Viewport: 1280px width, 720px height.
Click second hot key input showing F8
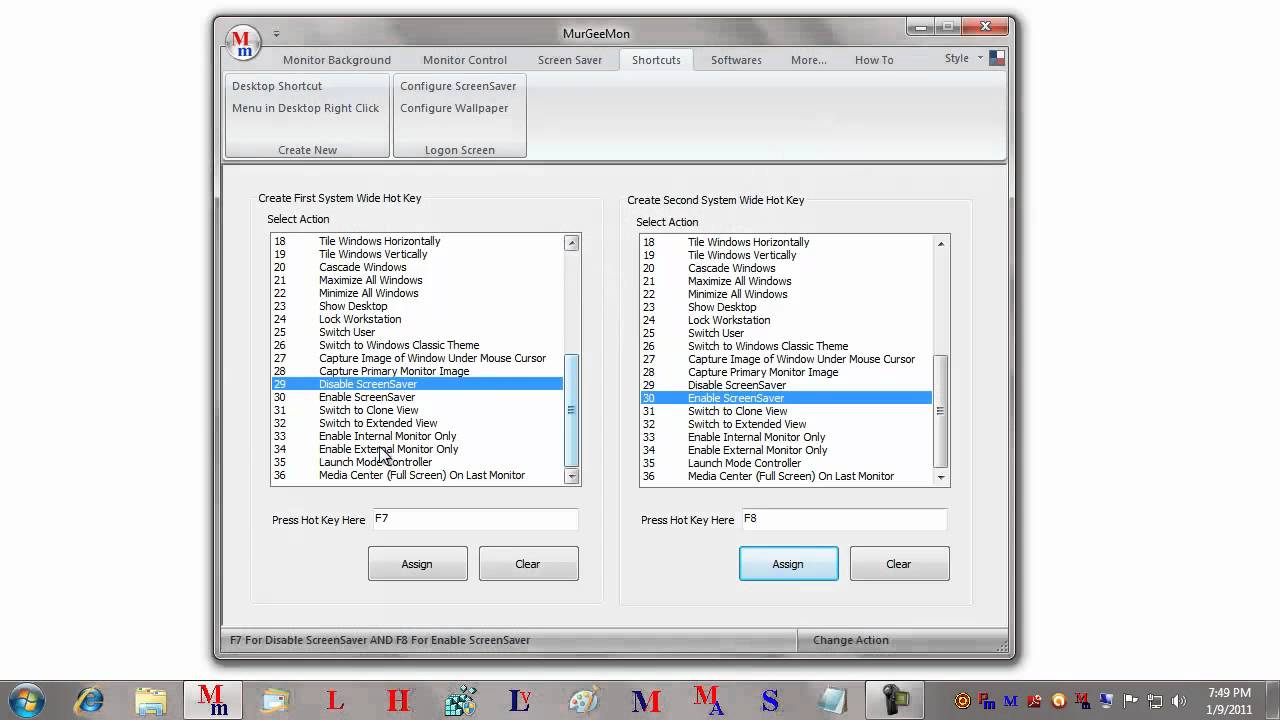tap(844, 519)
